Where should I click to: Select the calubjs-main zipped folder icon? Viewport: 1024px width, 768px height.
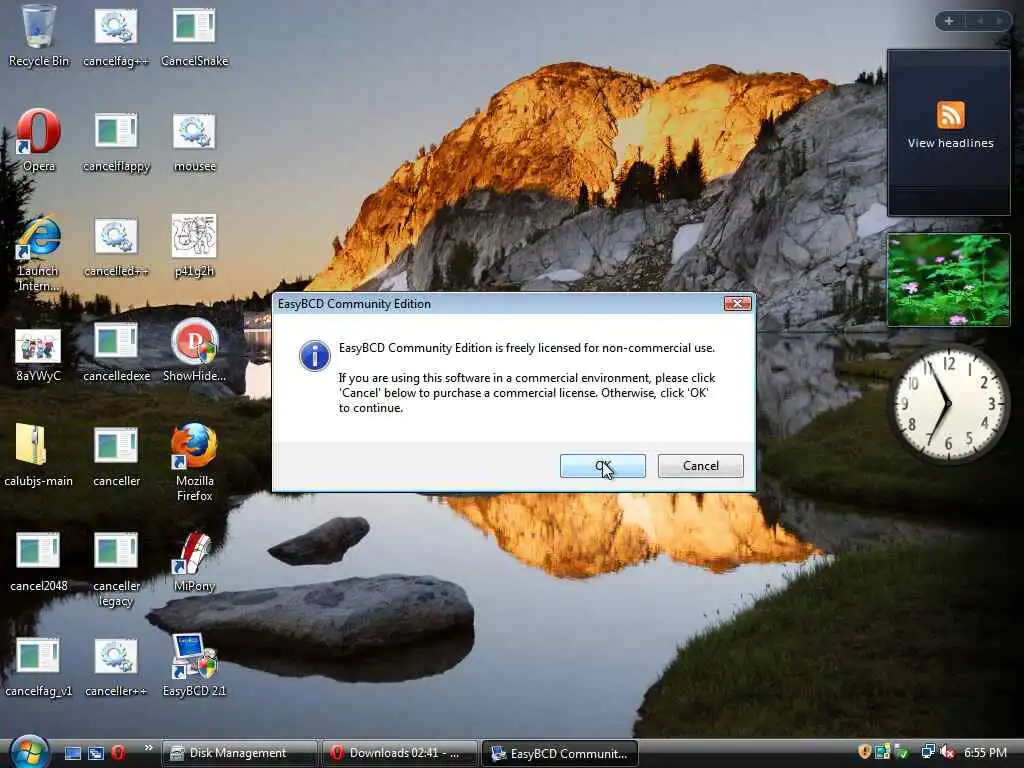click(x=39, y=456)
